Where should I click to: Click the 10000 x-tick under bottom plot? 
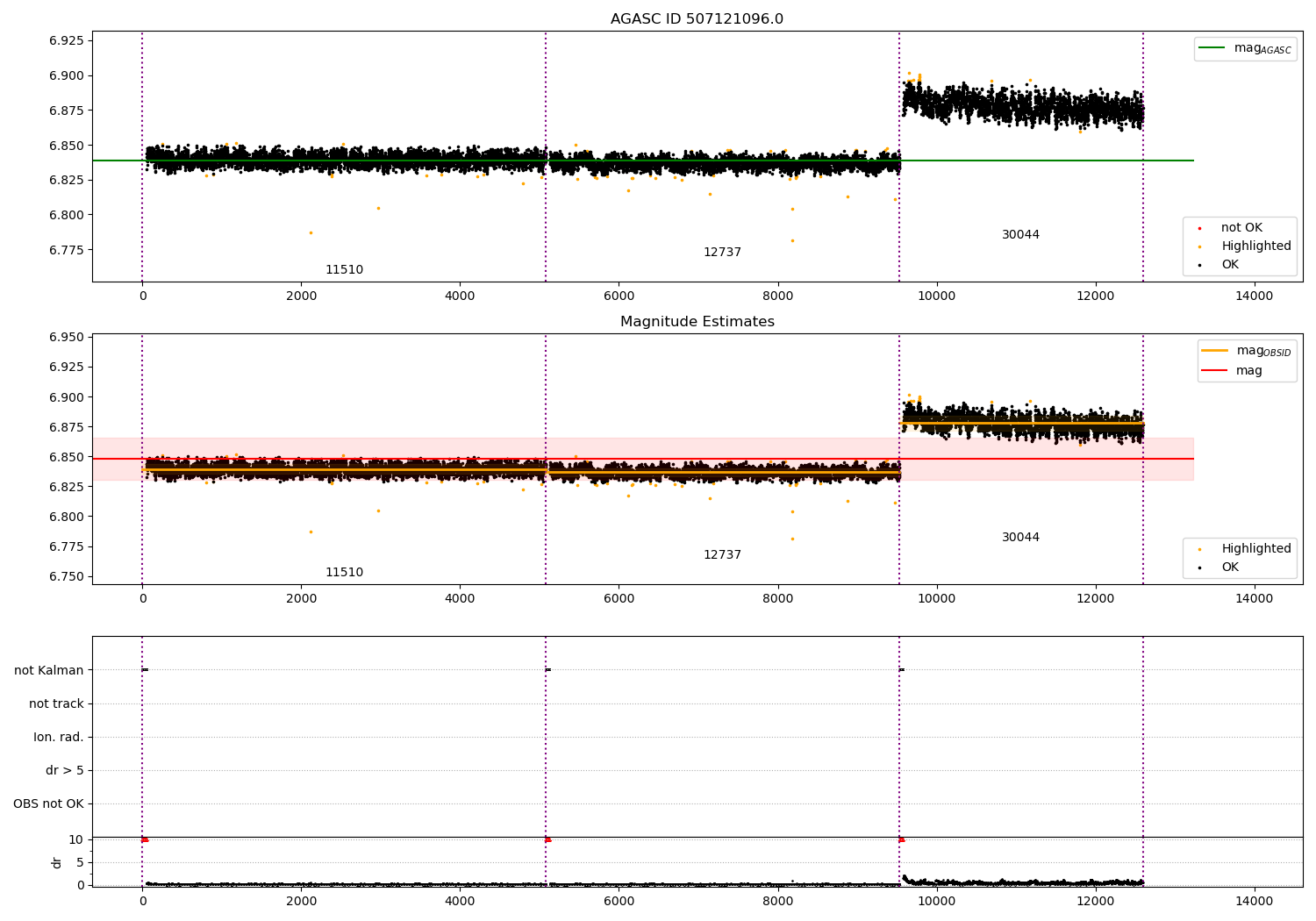pos(936,901)
